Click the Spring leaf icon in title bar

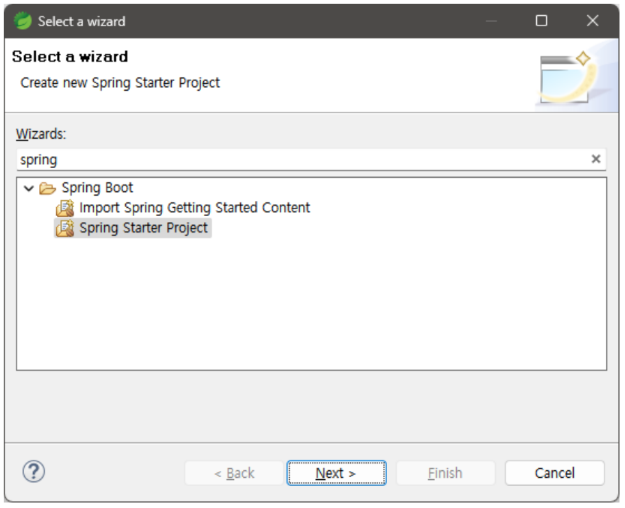[22, 21]
